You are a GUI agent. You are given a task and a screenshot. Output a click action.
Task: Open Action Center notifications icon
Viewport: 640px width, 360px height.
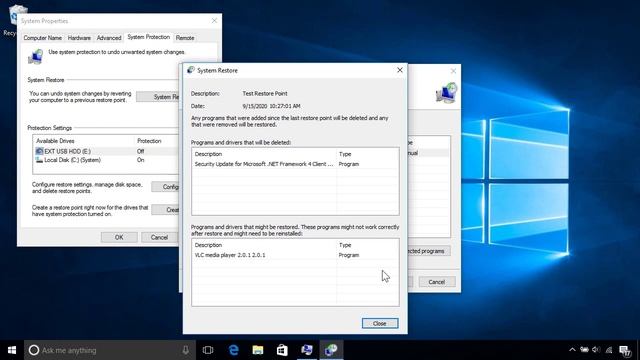click(625, 350)
